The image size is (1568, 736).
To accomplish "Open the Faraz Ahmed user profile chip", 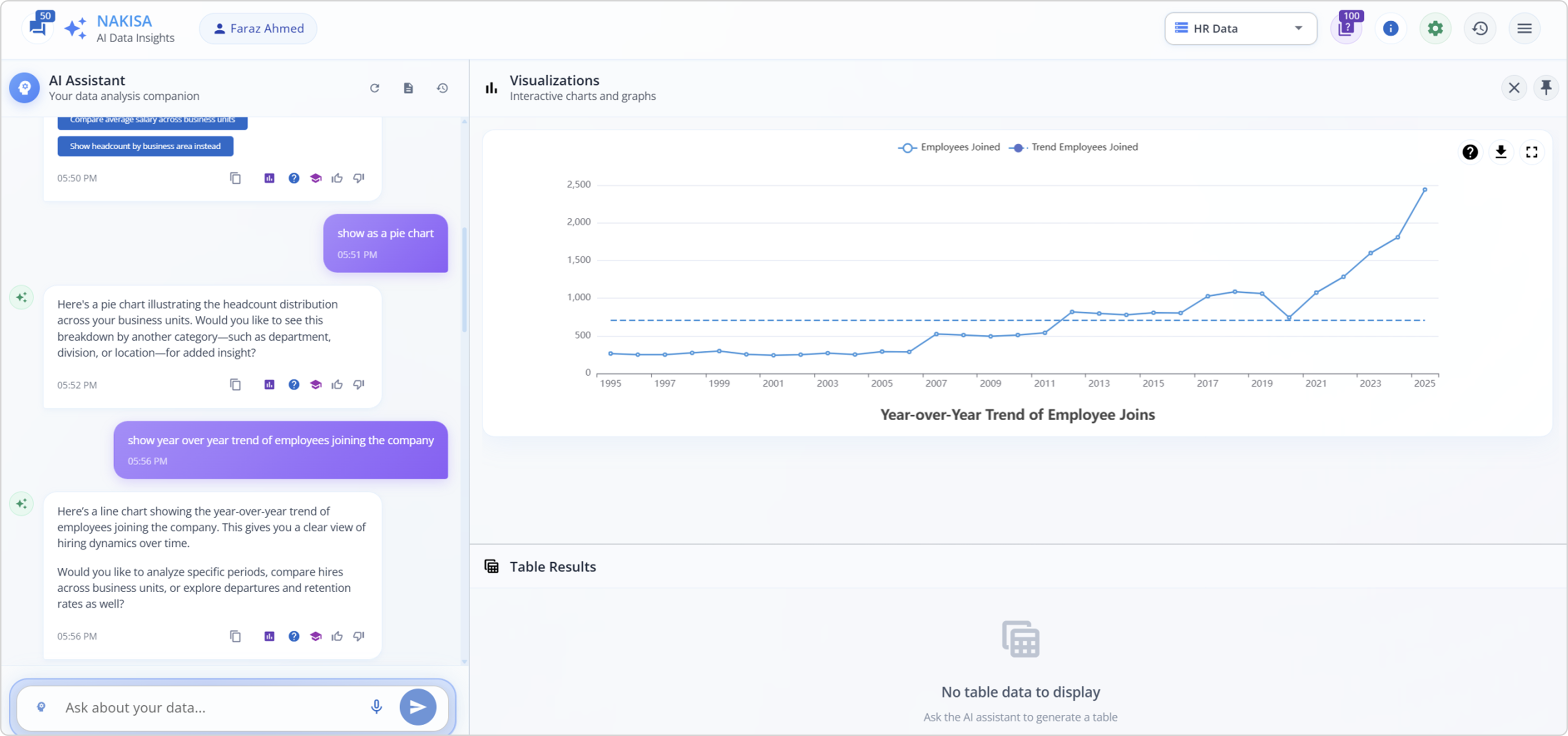I will pos(258,29).
